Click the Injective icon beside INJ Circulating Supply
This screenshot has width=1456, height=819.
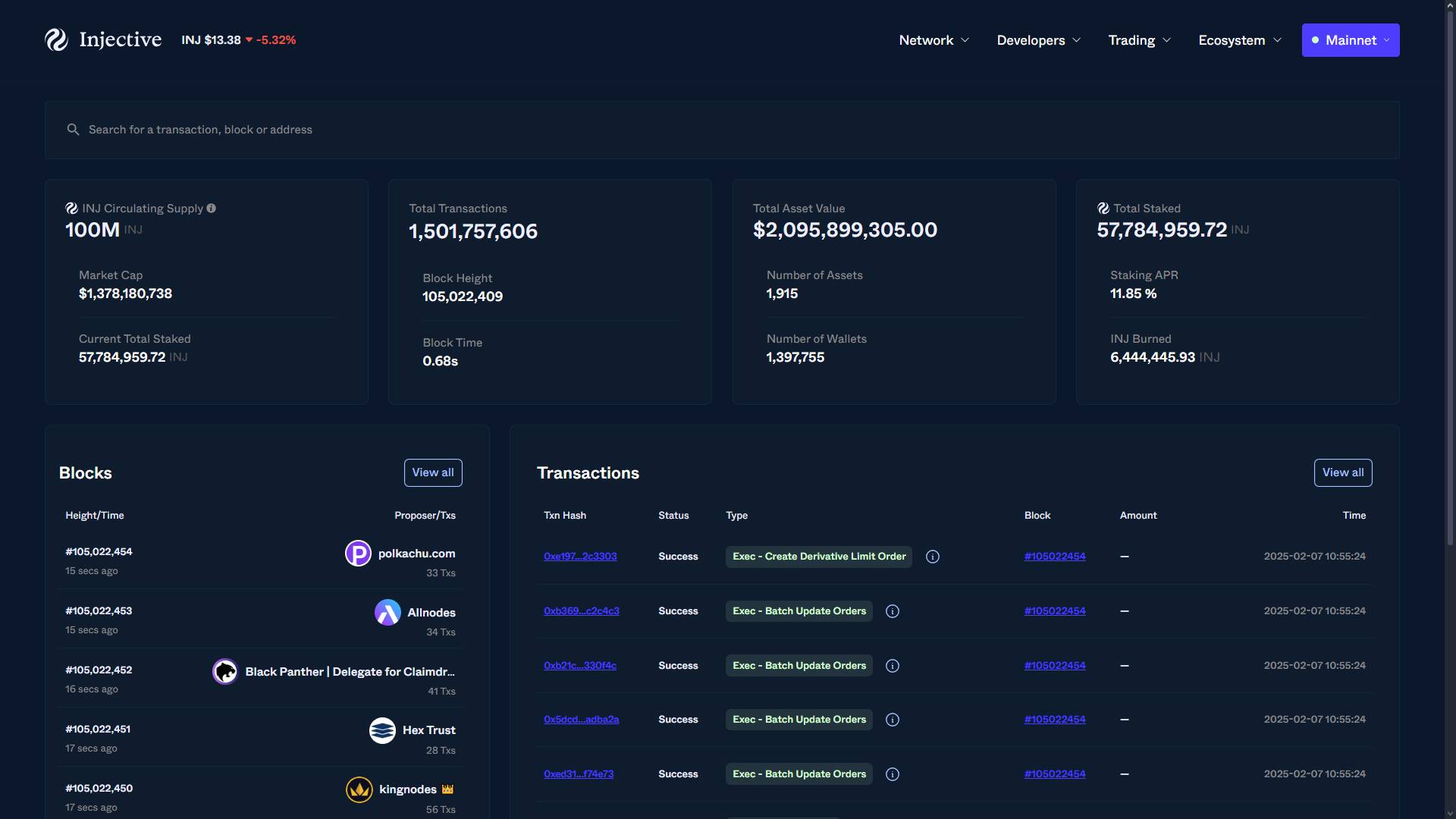71,209
